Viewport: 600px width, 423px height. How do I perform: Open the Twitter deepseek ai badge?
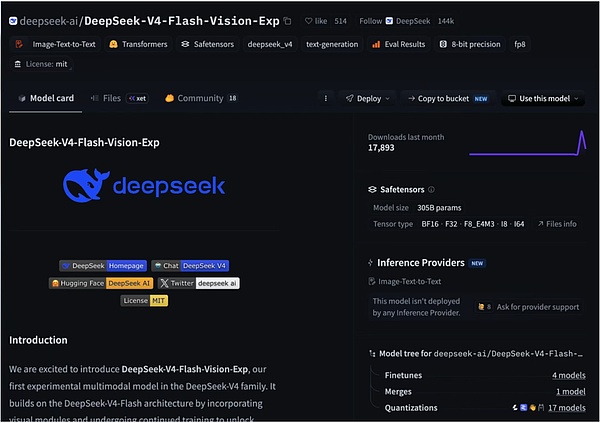click(x=199, y=283)
